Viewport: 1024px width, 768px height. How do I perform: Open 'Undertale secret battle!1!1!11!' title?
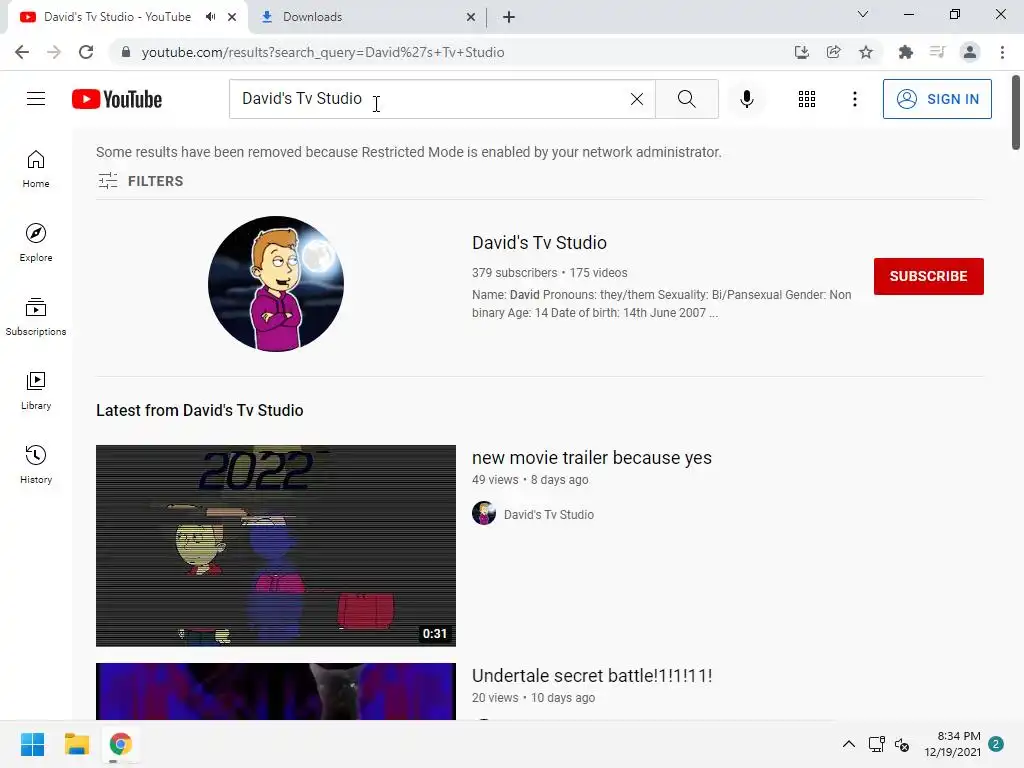592,676
